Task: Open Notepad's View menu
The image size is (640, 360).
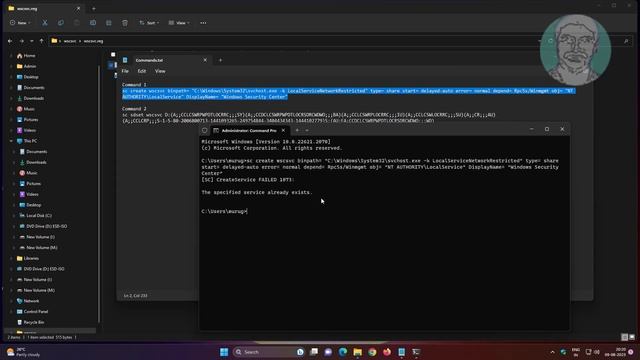Action: (160, 71)
